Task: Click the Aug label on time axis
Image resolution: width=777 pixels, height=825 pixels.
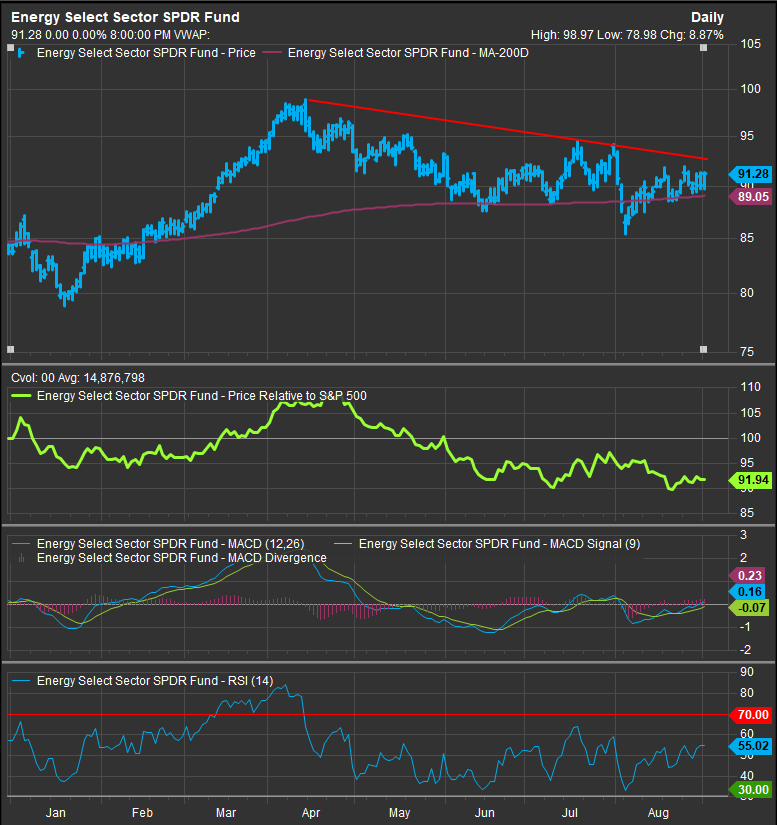Action: point(658,813)
